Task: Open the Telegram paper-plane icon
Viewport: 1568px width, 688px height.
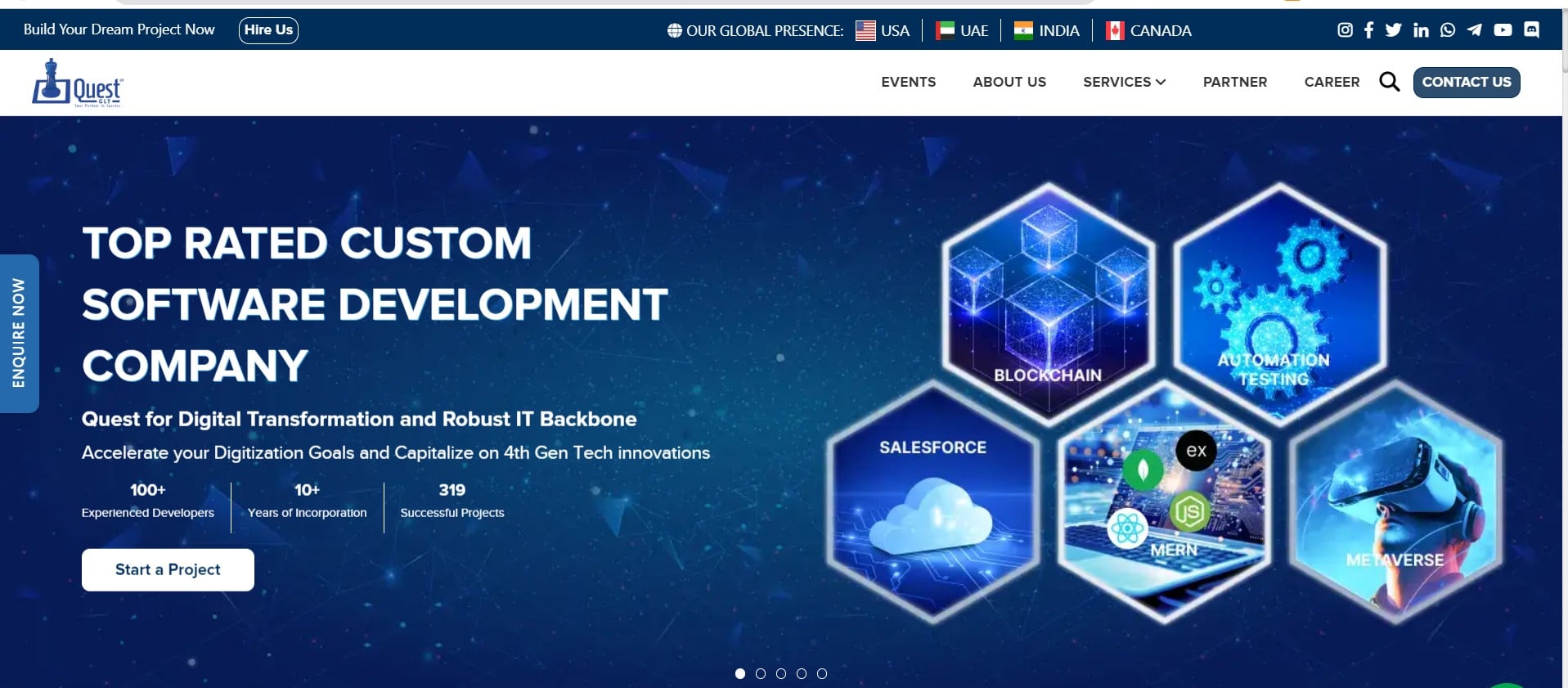Action: 1474,30
